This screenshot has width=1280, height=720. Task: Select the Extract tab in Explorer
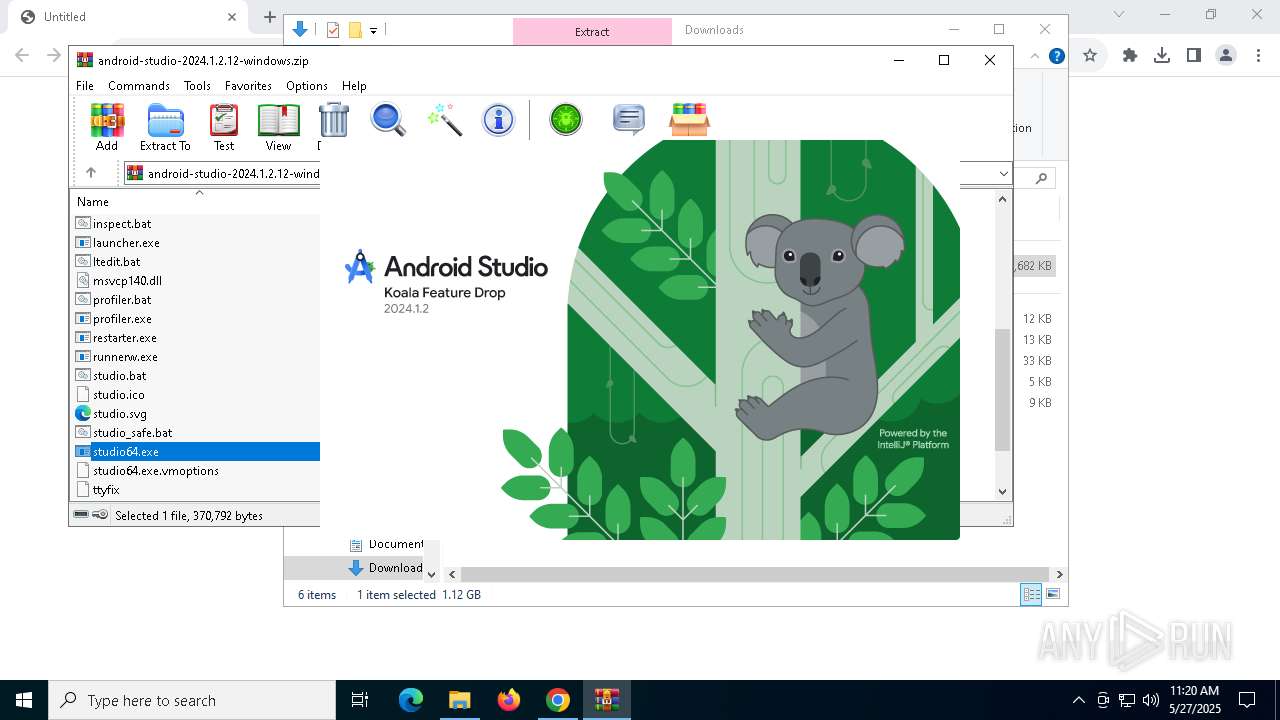click(x=592, y=31)
